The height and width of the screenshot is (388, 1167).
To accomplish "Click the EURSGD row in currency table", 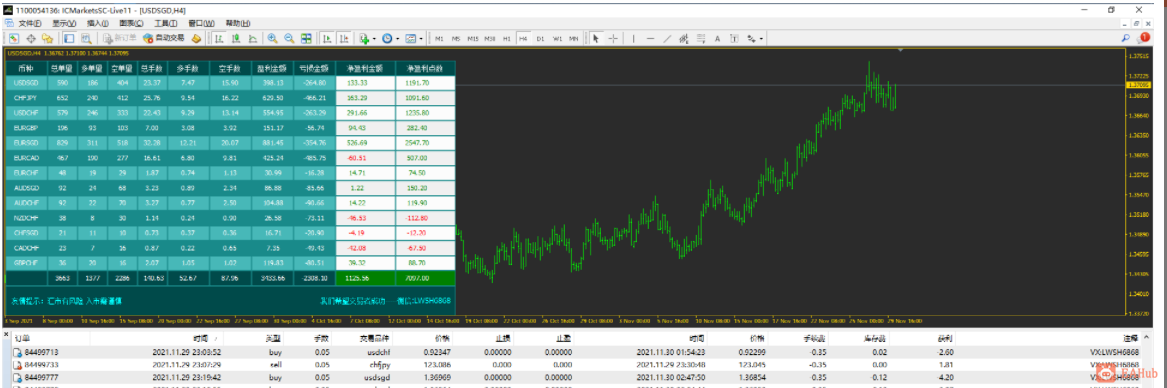I will coord(230,143).
